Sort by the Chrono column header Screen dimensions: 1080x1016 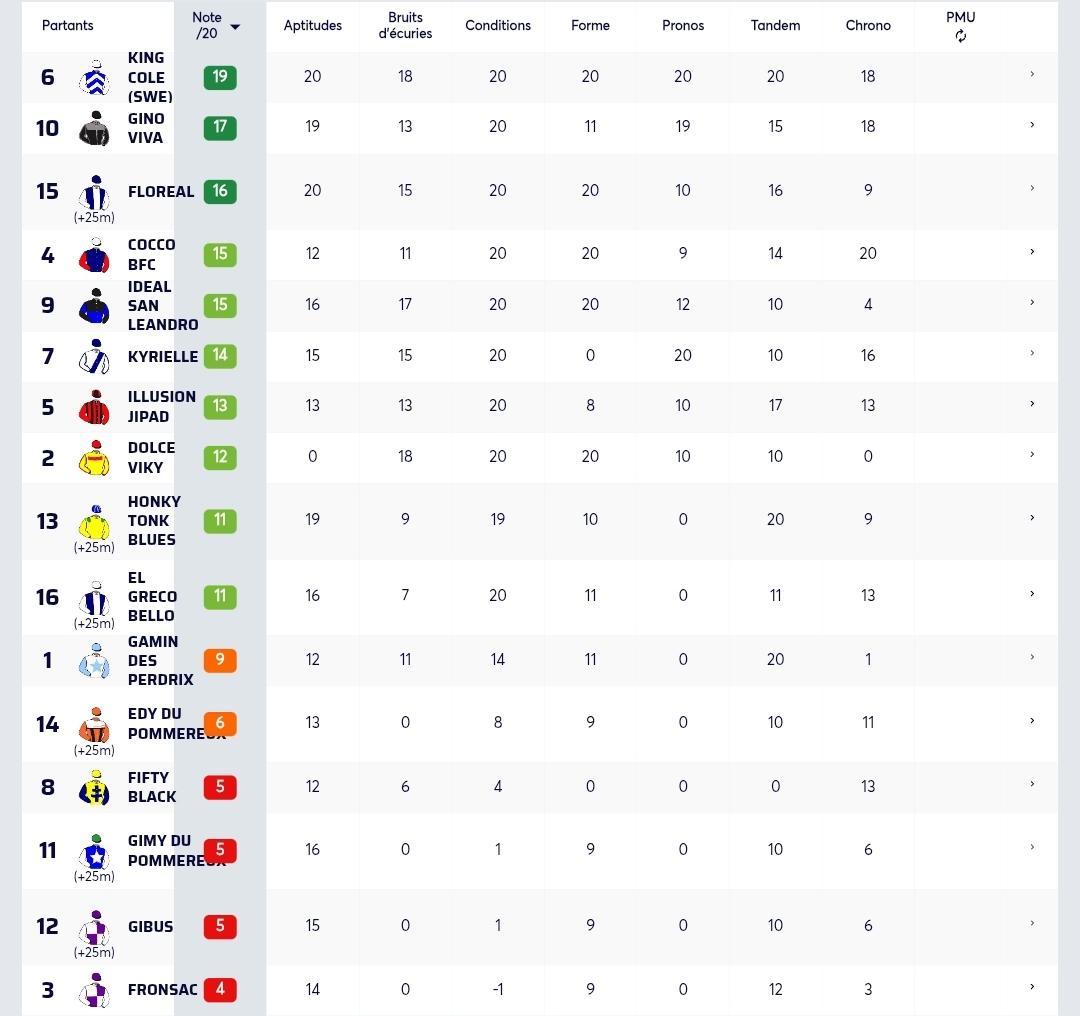pos(868,25)
